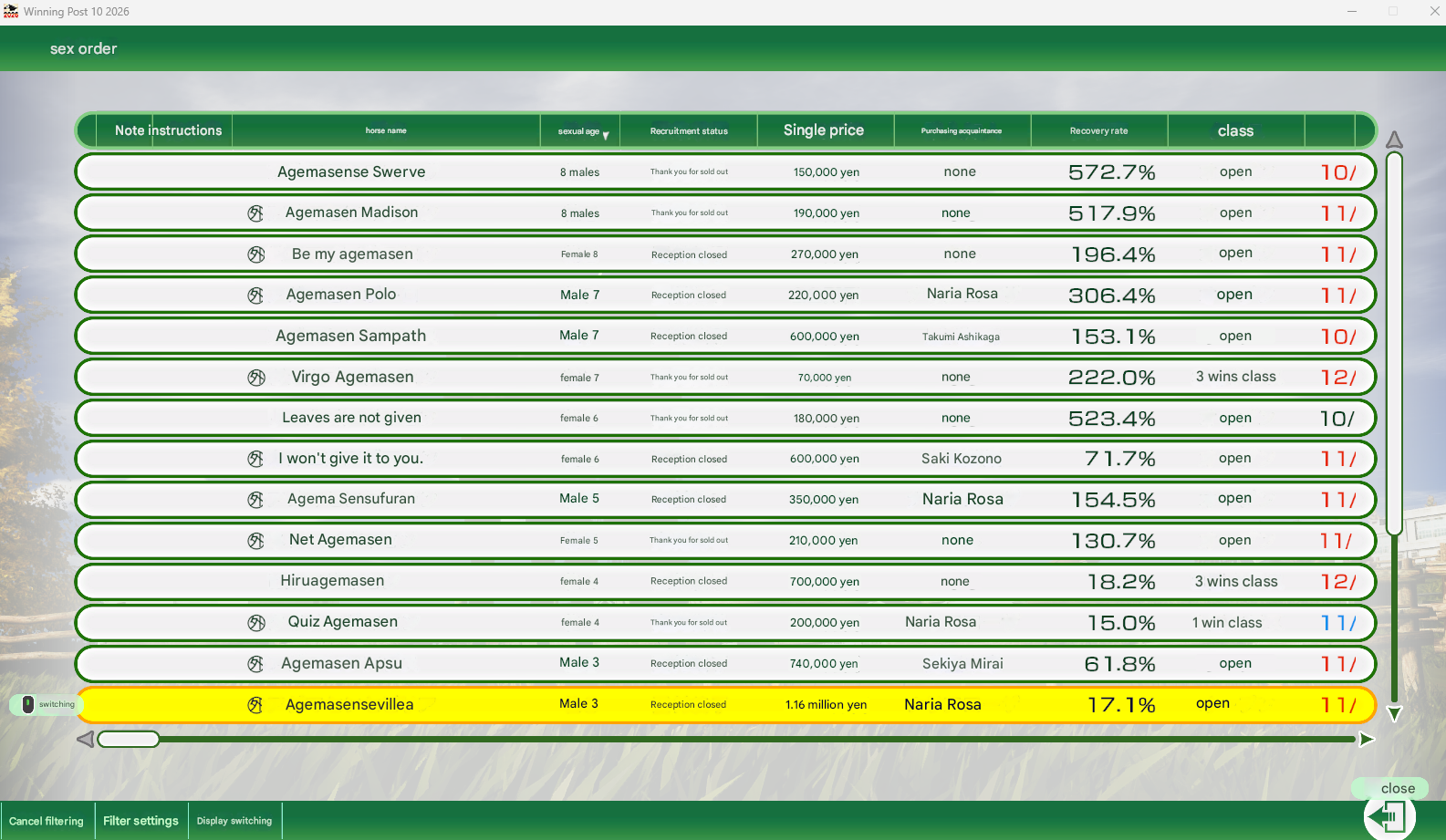Click 3 wins class for Hiruagemasen
1446x840 pixels.
click(1236, 582)
